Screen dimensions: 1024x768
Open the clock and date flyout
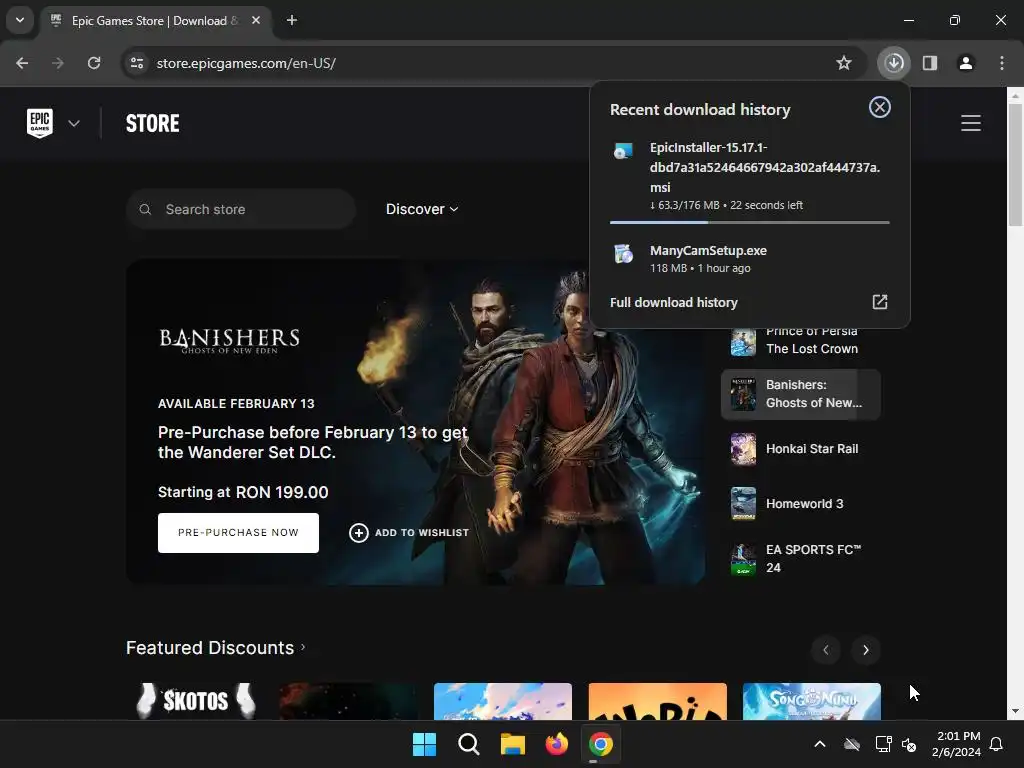pos(957,744)
